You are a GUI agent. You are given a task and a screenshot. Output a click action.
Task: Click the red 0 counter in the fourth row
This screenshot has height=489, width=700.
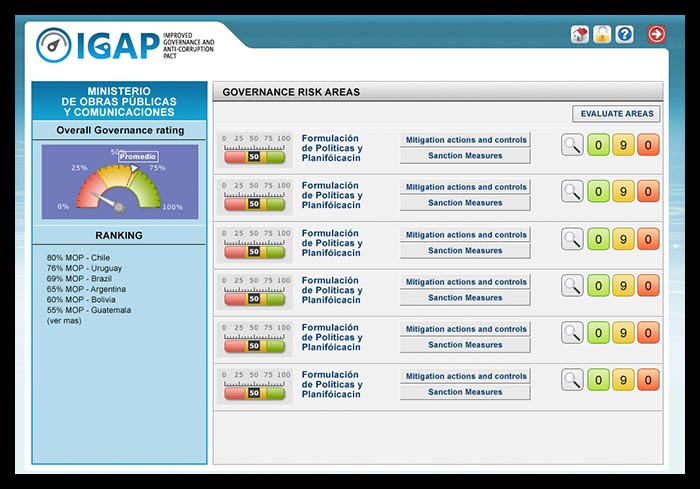(x=648, y=286)
